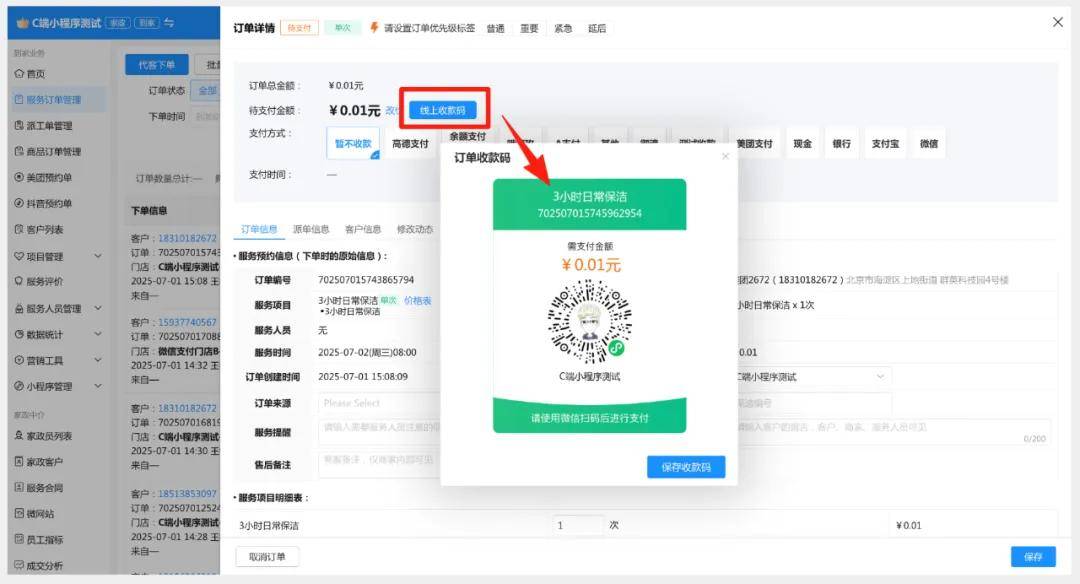Click the switch arrows icon beside 到家 tag

click(169, 23)
